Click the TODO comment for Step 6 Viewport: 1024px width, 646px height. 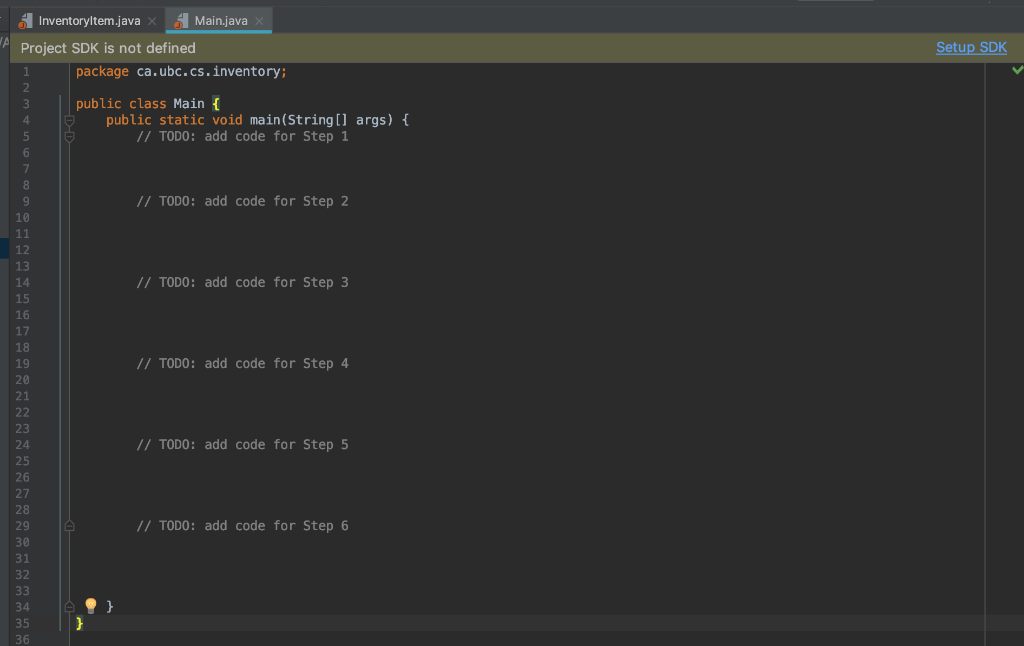[242, 526]
